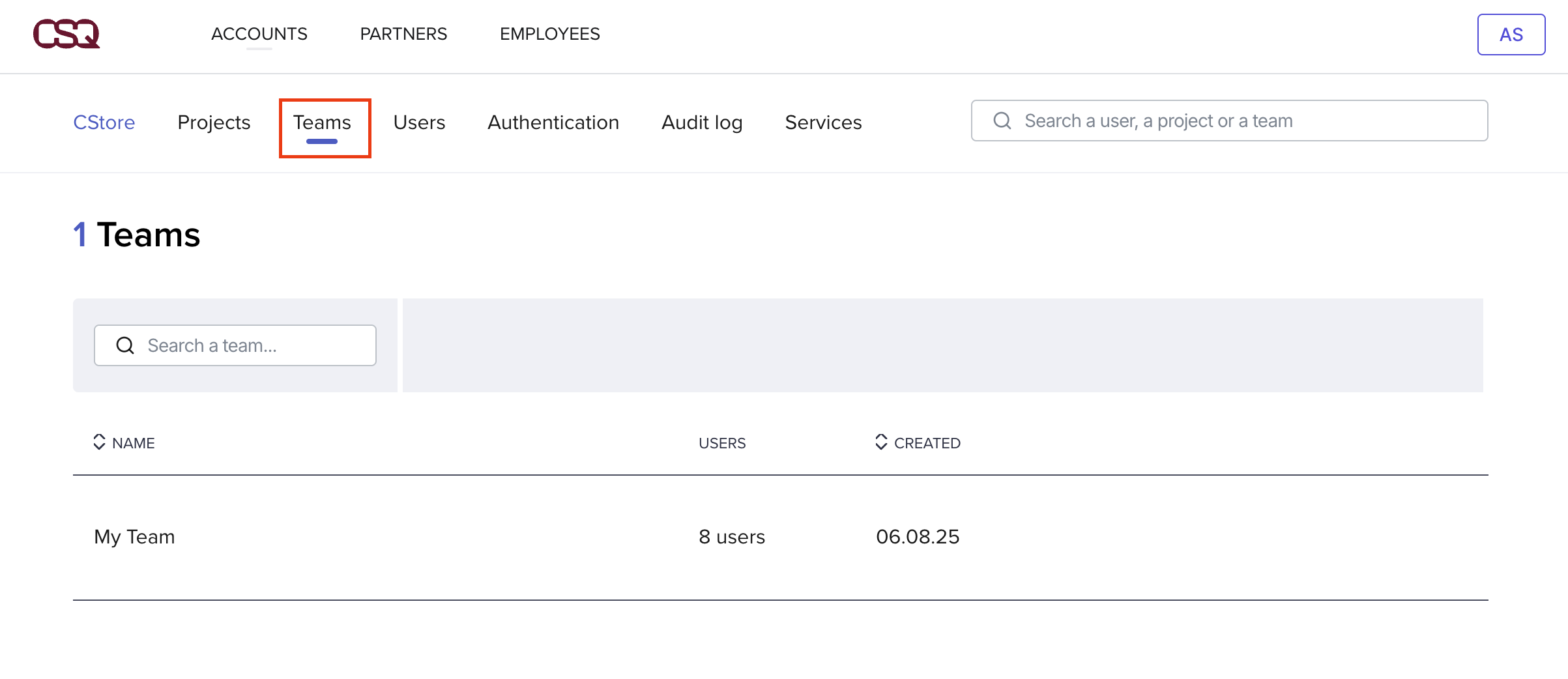Open the Users tab
This screenshot has height=679, width=1568.
[419, 123]
